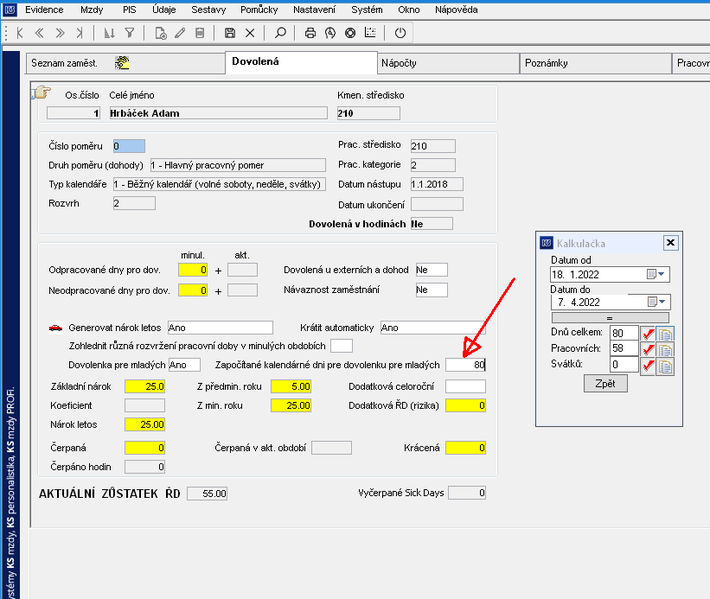This screenshot has width=710, height=599.
Task: Print with the printer icon
Action: [x=310, y=33]
